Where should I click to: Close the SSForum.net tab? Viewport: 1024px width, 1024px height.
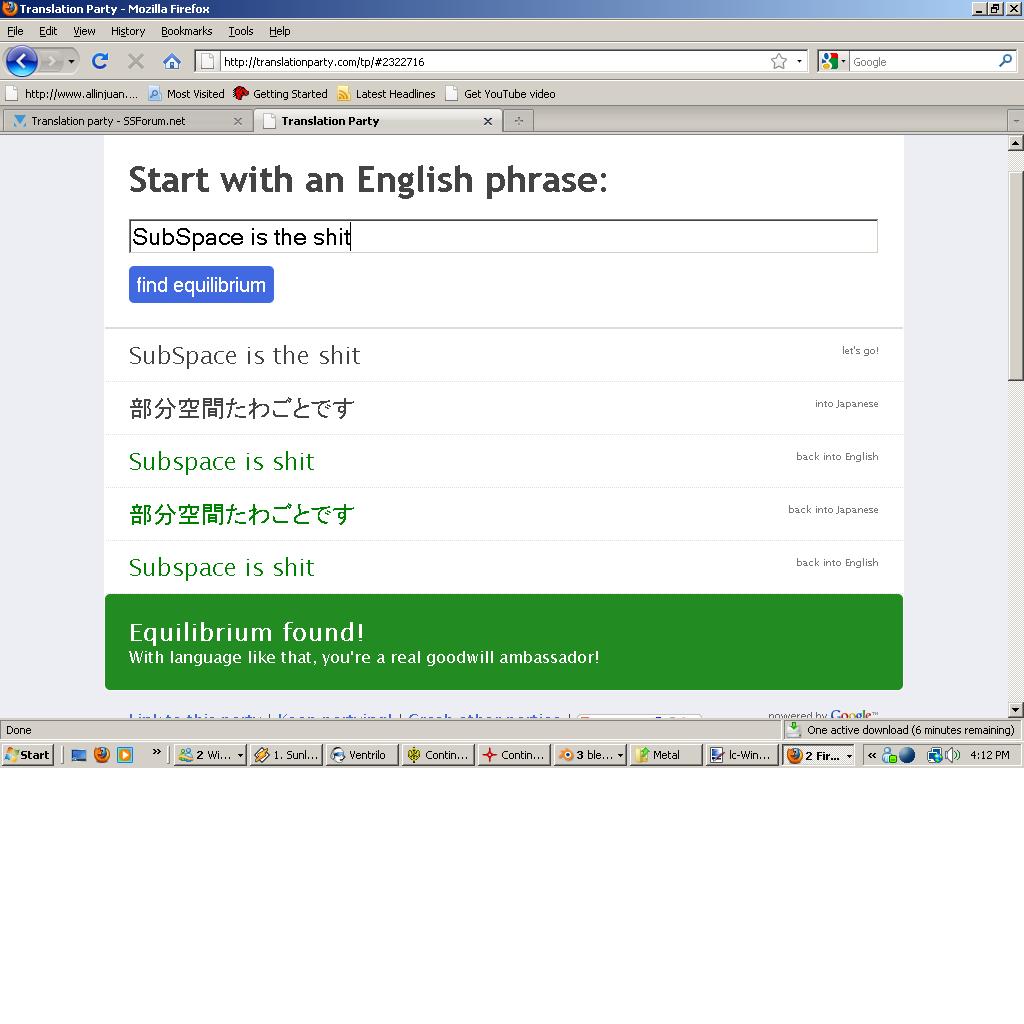pyautogui.click(x=238, y=121)
